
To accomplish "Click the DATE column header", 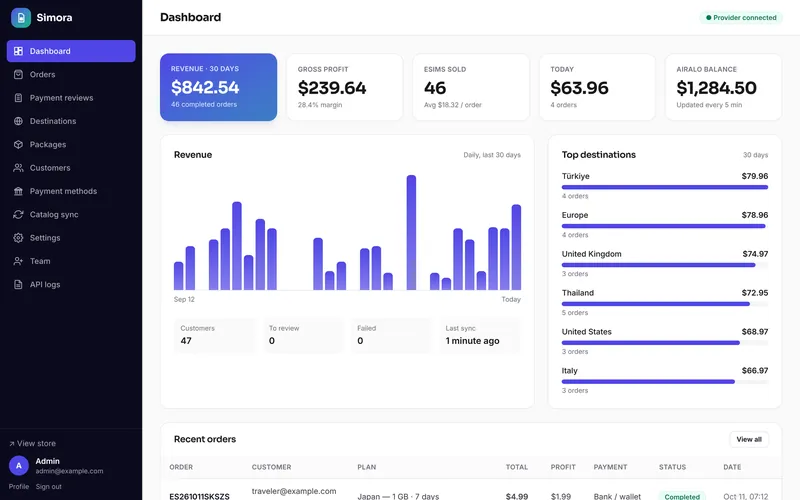I will (732, 467).
